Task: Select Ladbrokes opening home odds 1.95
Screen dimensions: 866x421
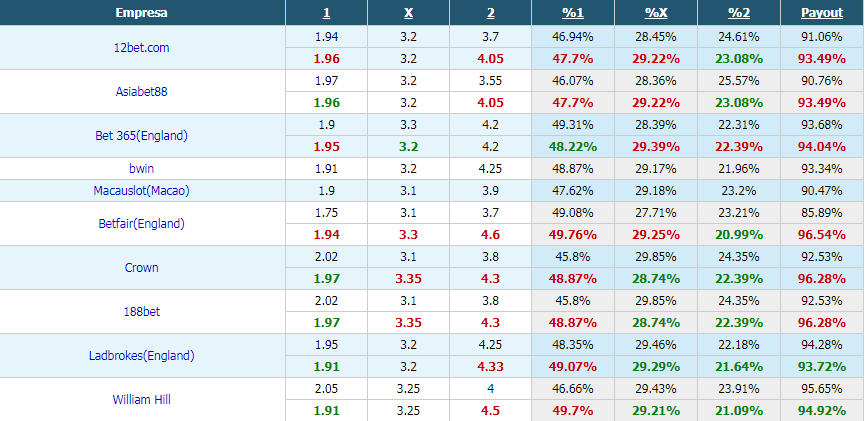Action: (x=326, y=345)
